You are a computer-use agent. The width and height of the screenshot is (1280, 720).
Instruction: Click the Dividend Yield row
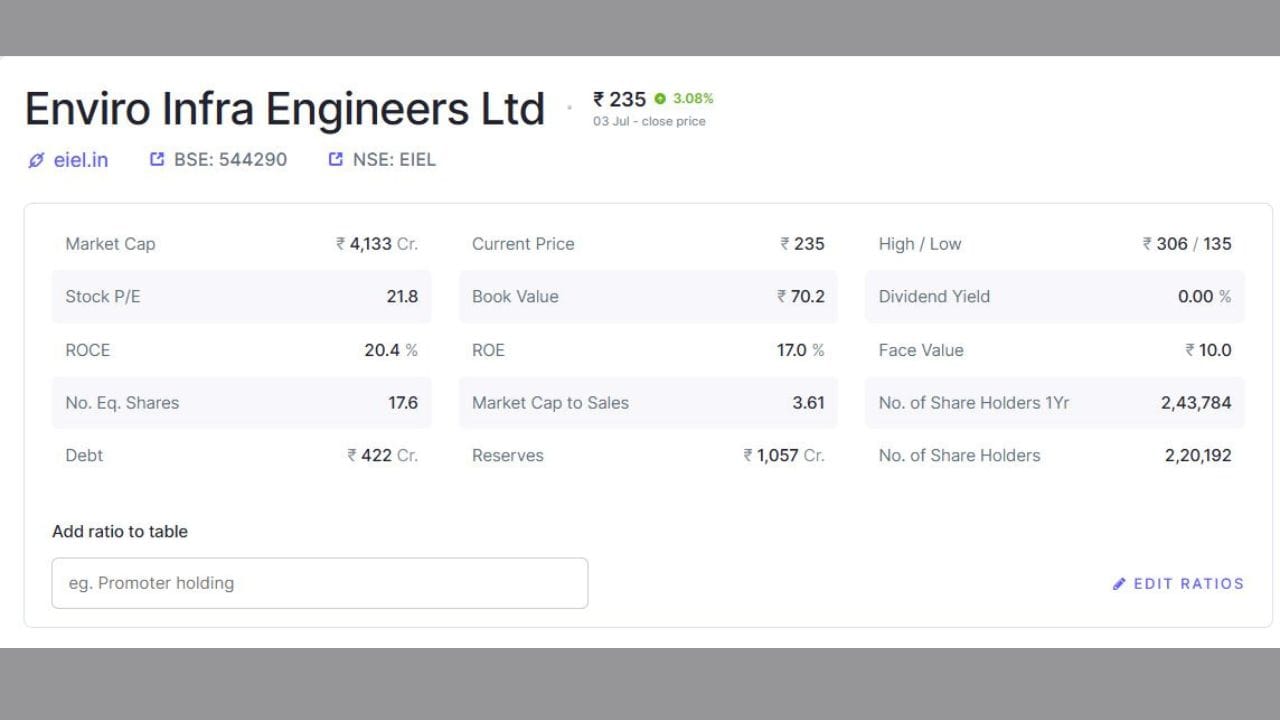[x=1055, y=296]
